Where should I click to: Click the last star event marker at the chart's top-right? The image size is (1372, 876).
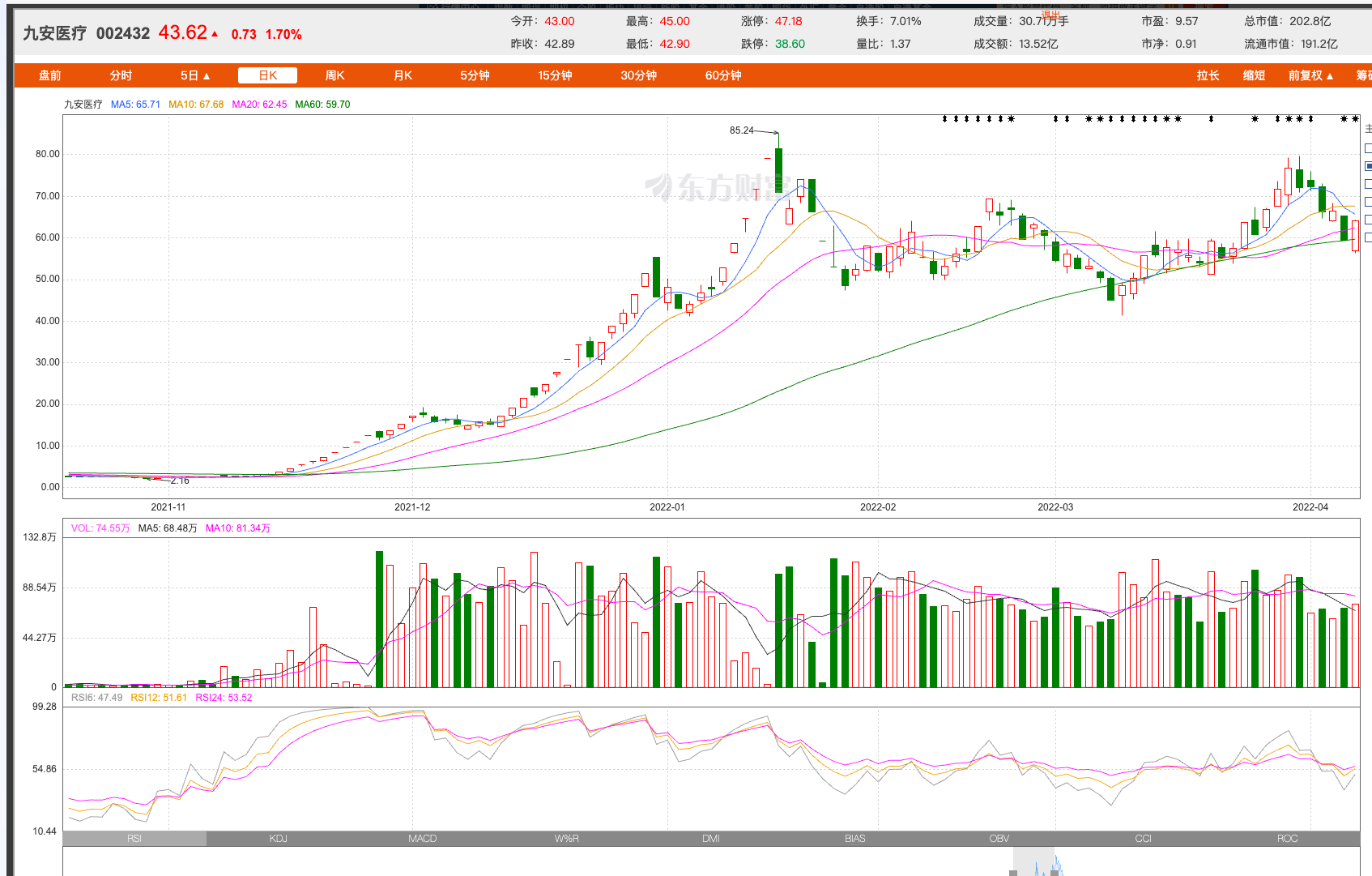[x=1355, y=119]
